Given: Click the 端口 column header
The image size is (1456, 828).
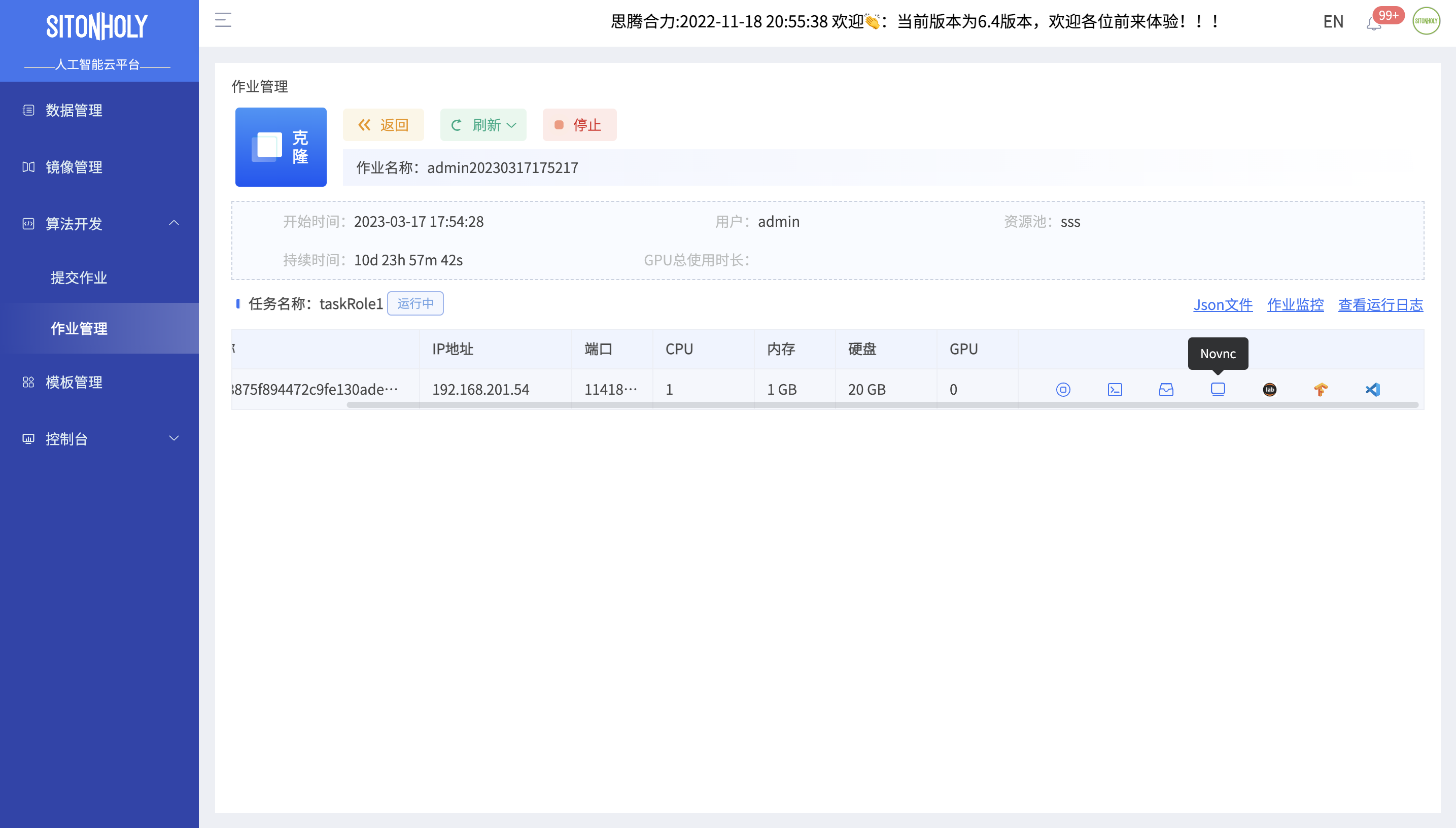Looking at the screenshot, I should (612, 349).
